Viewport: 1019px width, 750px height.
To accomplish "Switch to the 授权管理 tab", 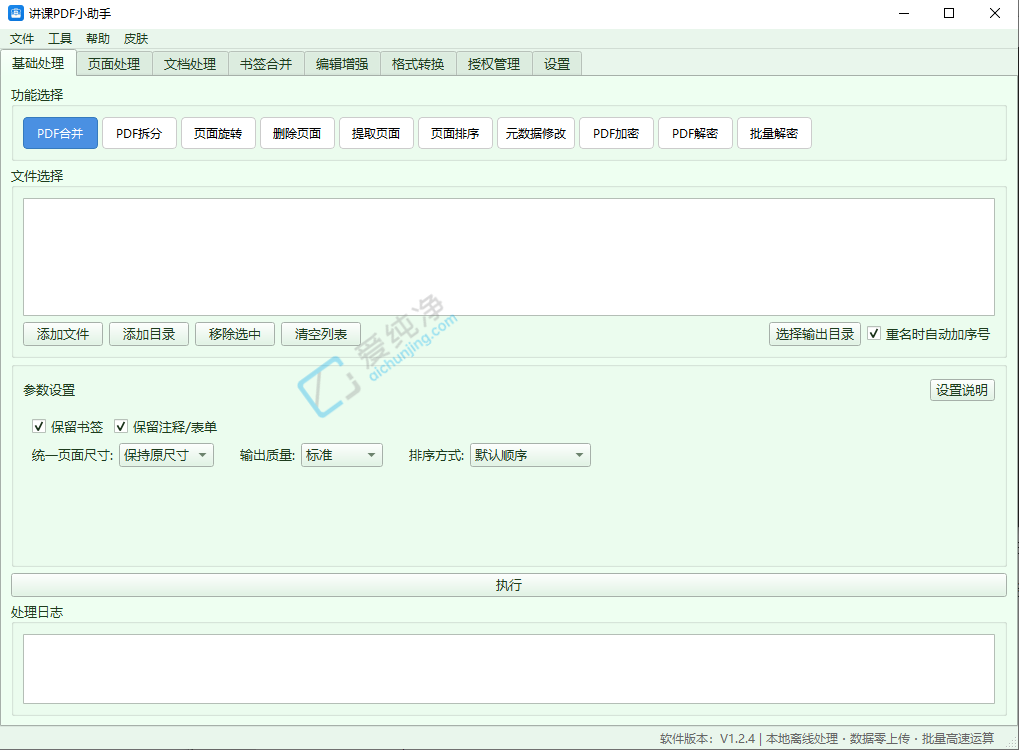I will click(x=494, y=64).
